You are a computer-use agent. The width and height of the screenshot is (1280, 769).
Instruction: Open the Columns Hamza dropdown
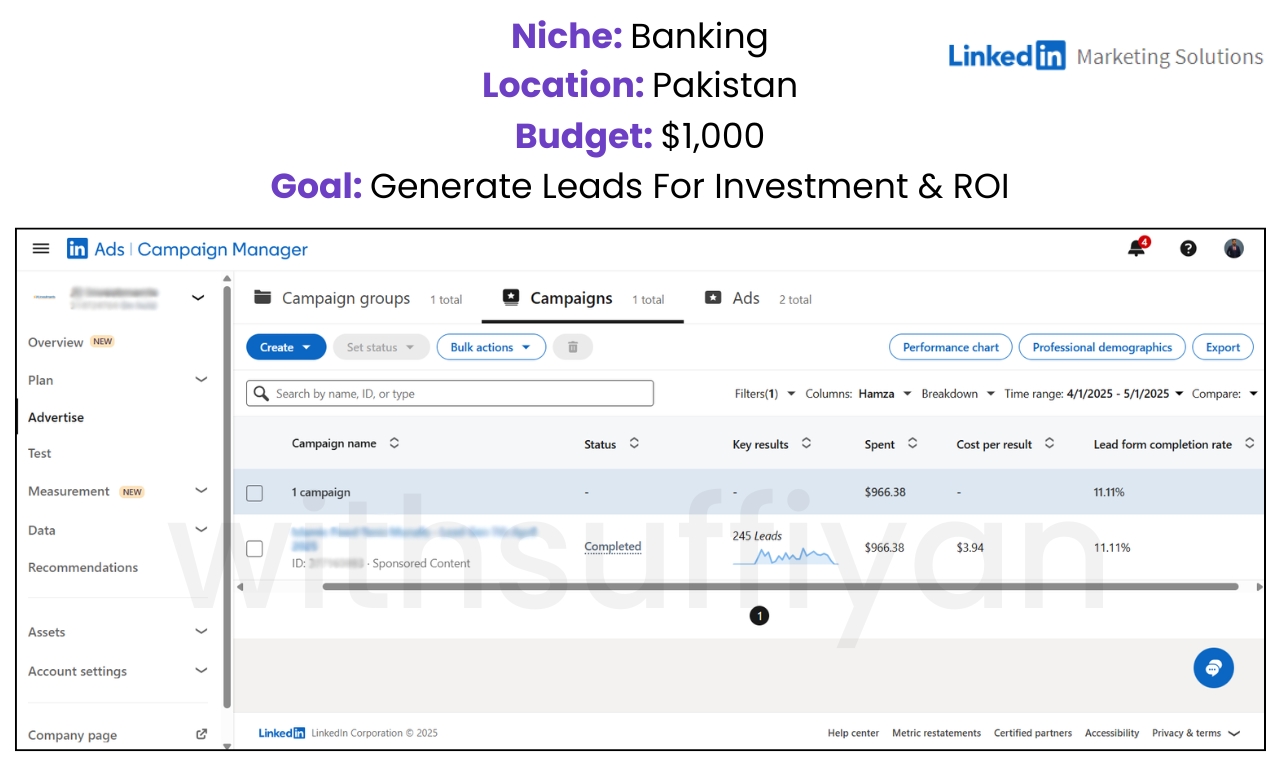click(858, 394)
